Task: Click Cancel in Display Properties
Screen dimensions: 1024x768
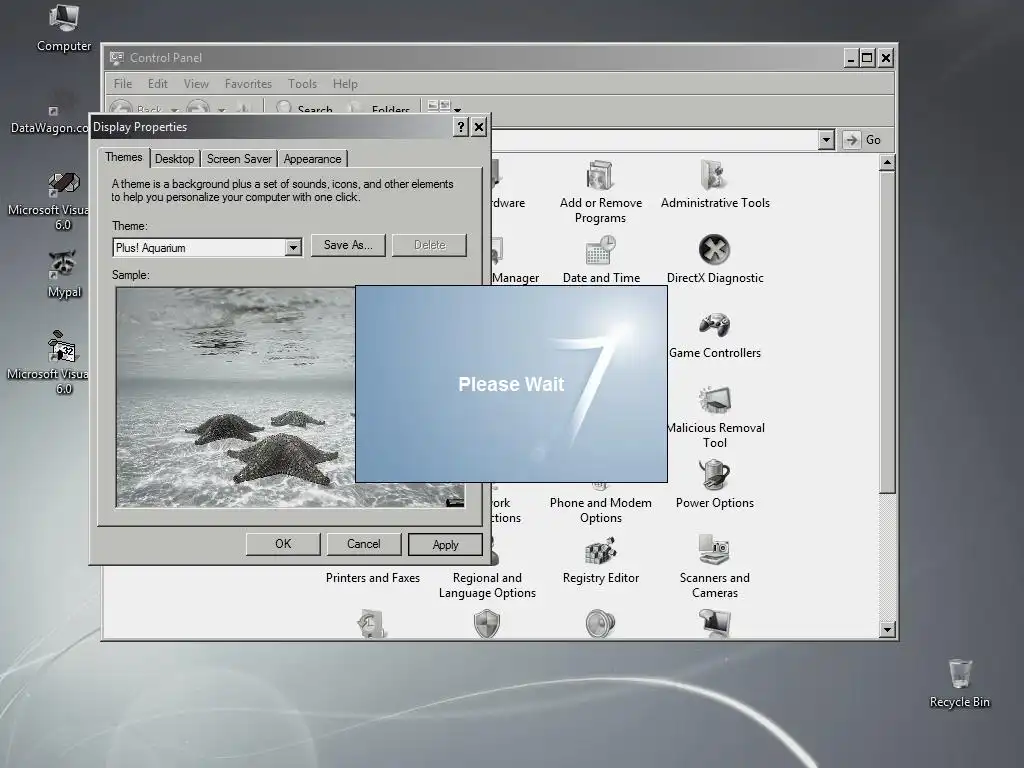Action: [364, 544]
